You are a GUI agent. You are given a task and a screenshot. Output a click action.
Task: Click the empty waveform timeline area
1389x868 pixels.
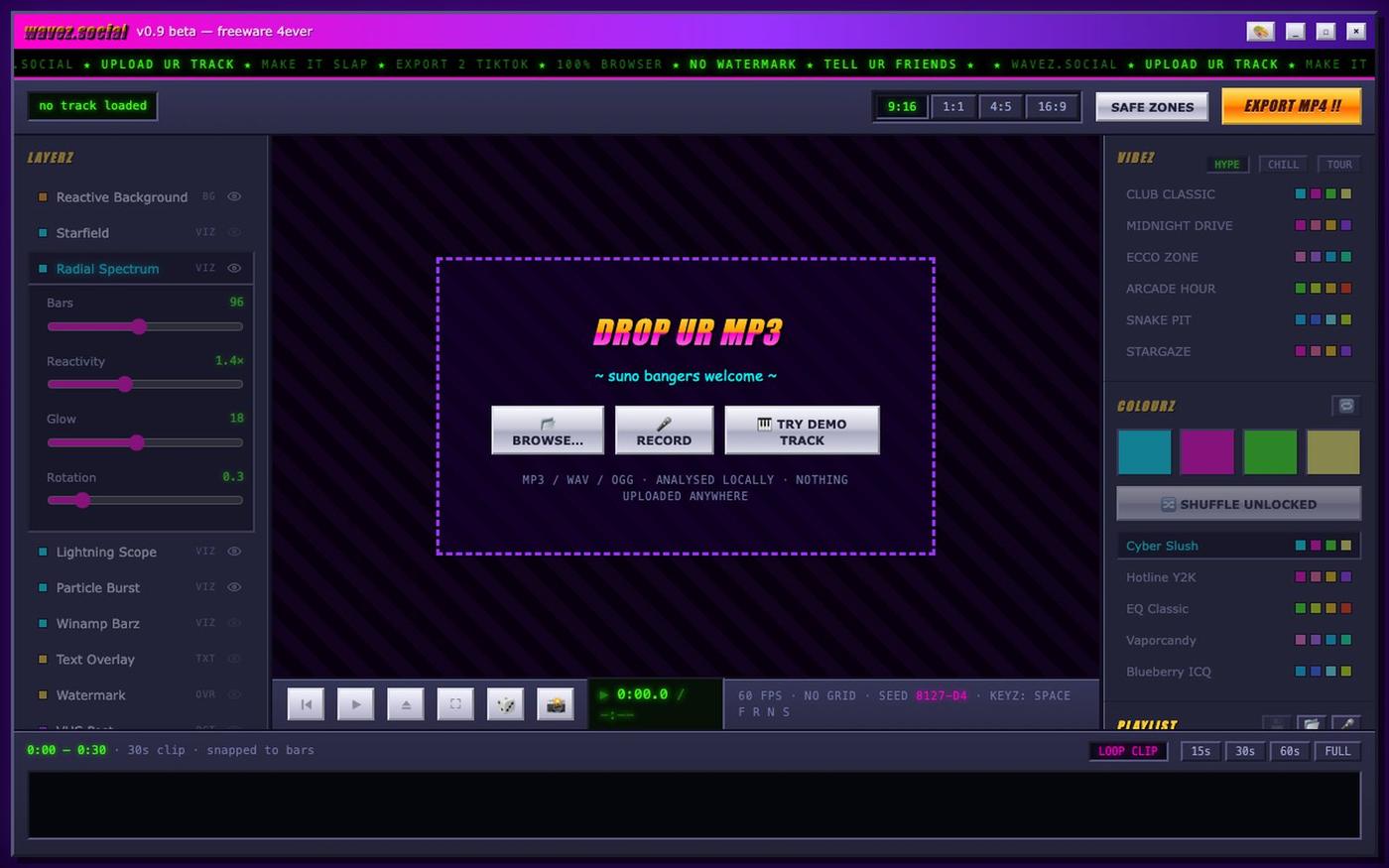(x=694, y=805)
